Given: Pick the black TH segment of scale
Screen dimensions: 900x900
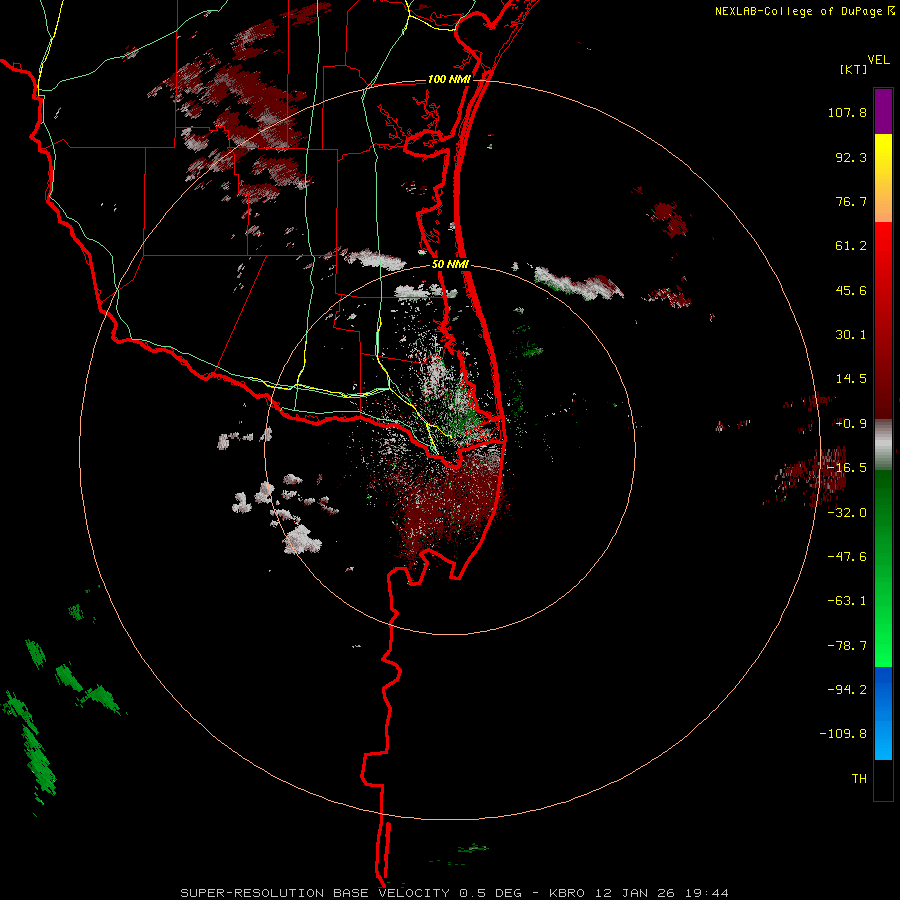Looking at the screenshot, I should [x=883, y=780].
